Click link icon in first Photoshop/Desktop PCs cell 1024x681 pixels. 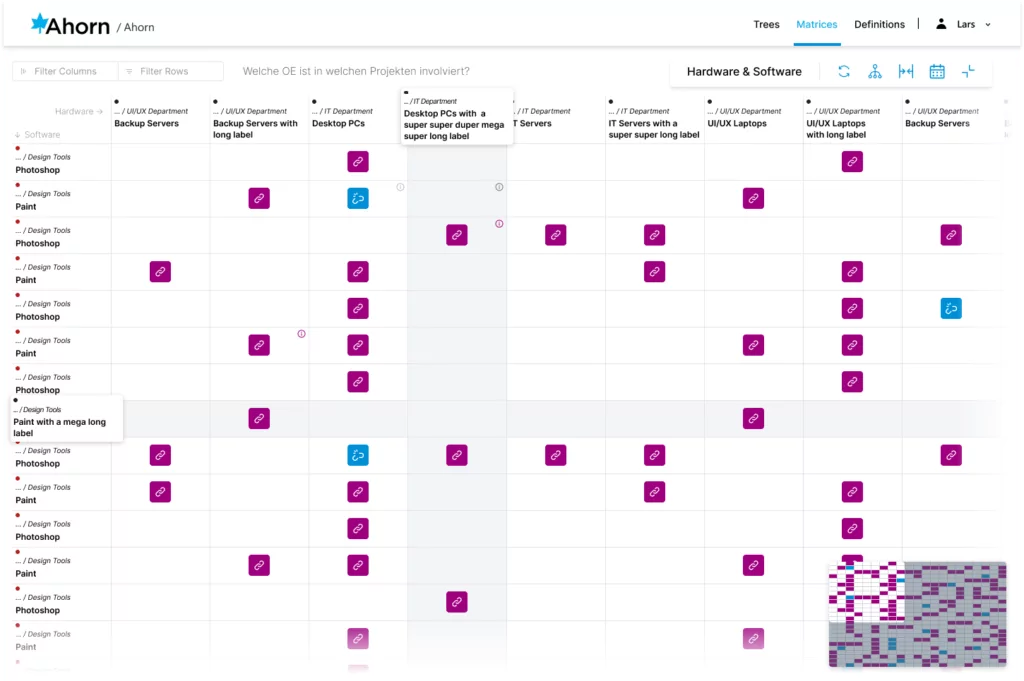click(x=358, y=161)
